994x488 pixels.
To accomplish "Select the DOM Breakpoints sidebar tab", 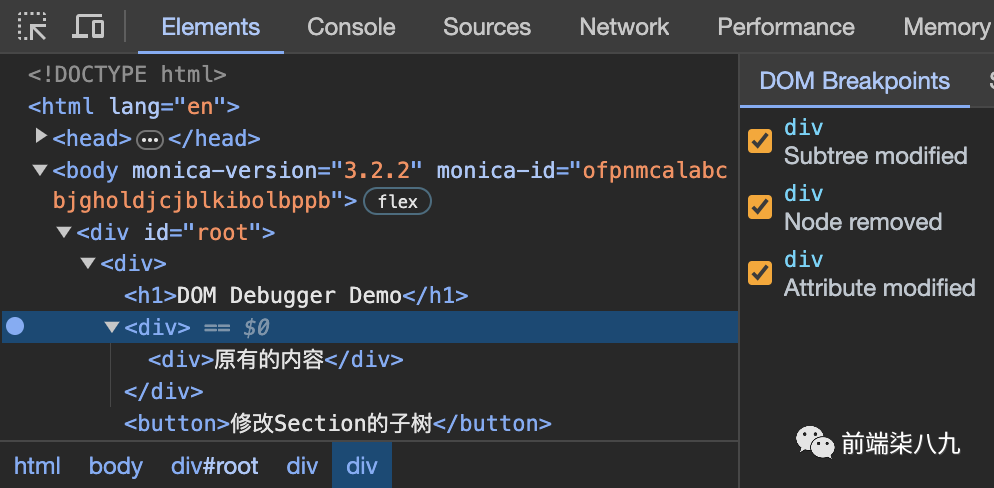I will (x=854, y=81).
